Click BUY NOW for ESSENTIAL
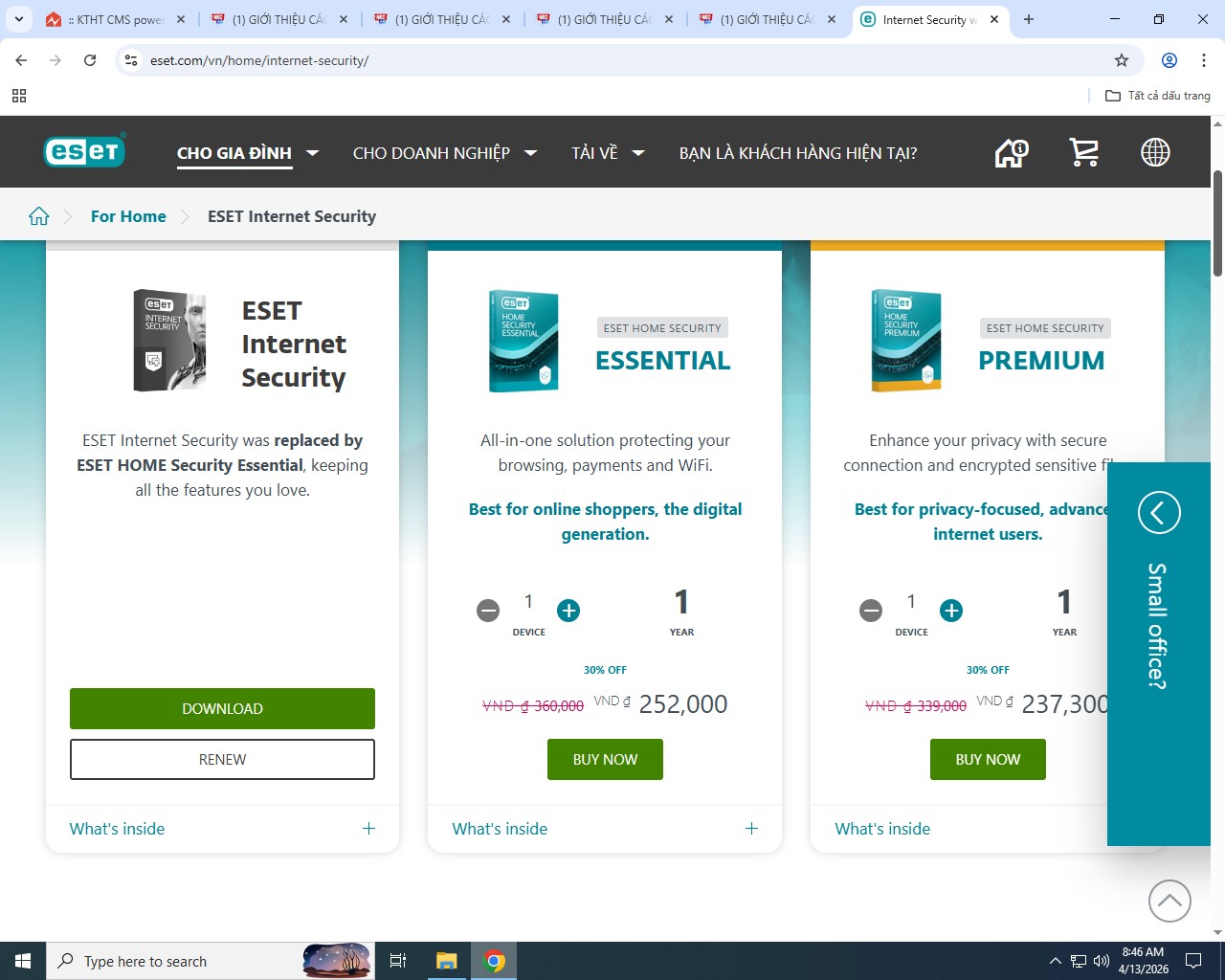This screenshot has height=980, width=1225. click(x=605, y=759)
